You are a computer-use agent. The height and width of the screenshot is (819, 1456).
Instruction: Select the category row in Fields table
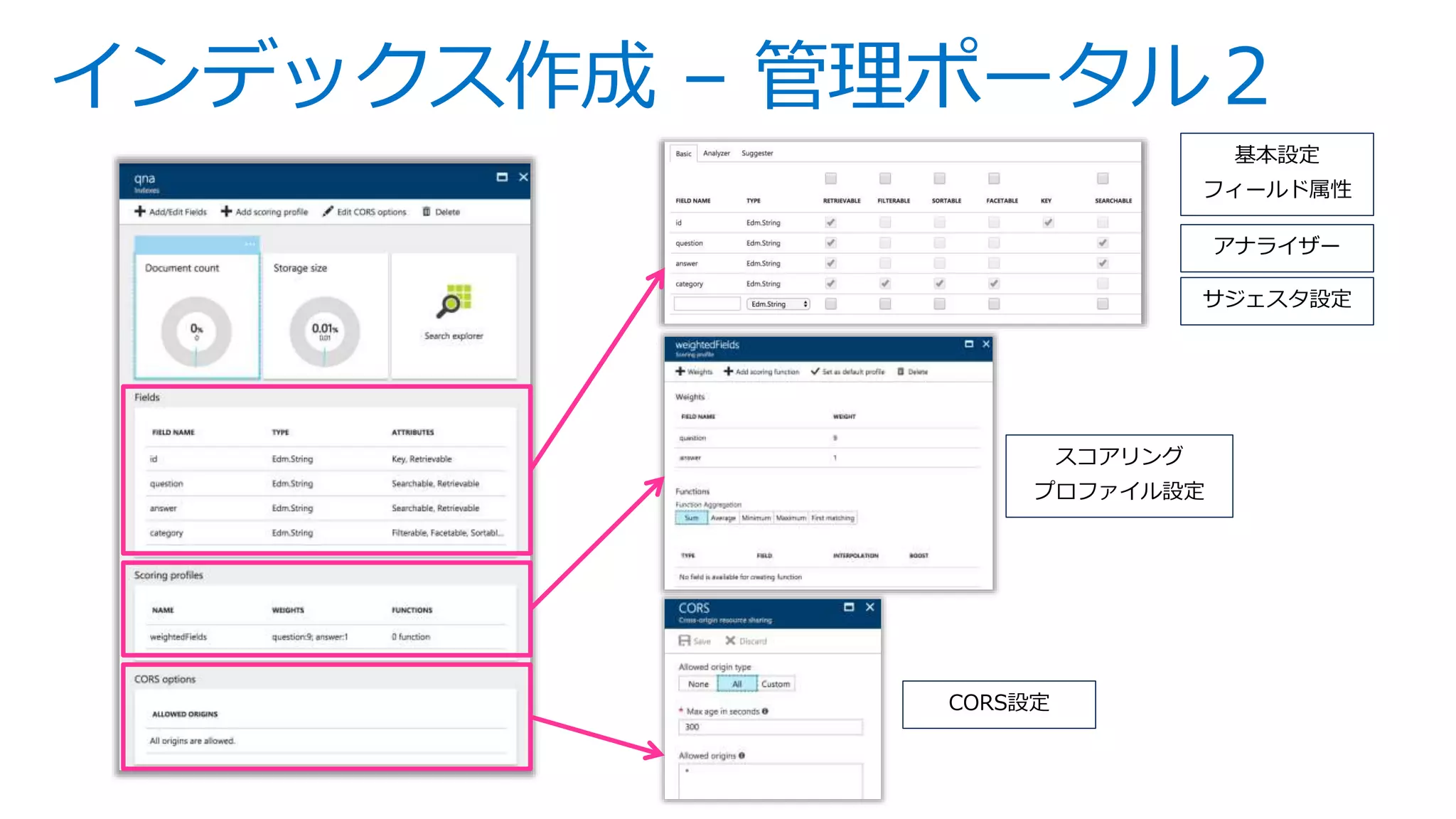point(326,533)
